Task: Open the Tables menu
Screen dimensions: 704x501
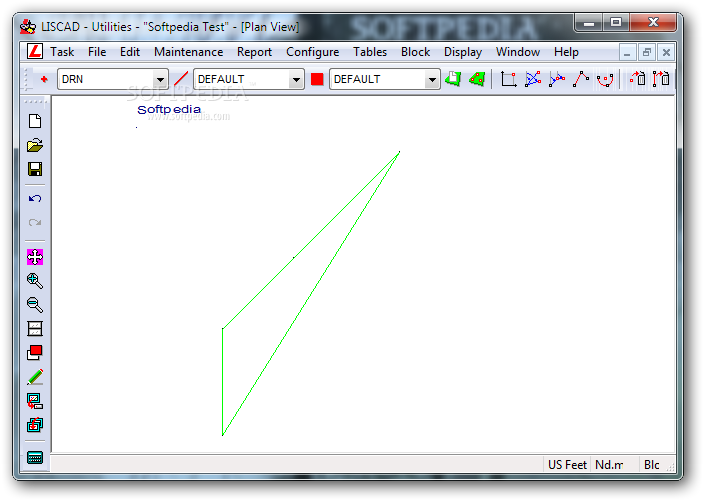Action: click(x=370, y=52)
